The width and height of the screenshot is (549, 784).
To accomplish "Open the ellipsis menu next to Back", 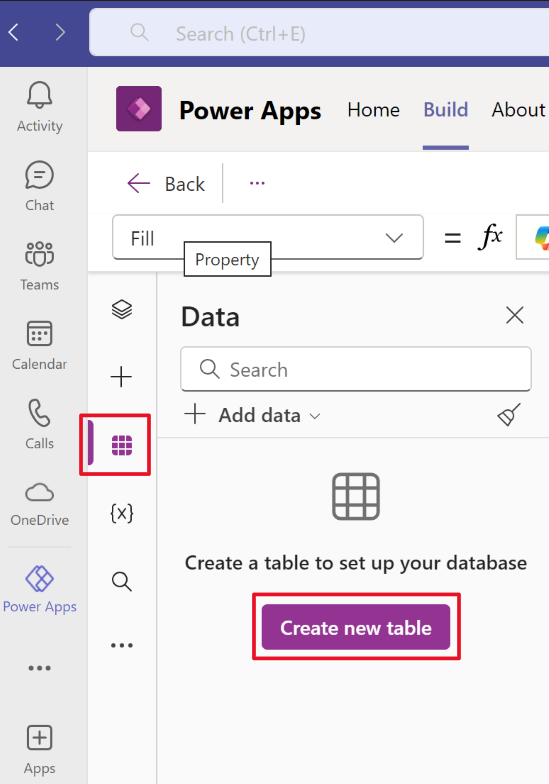I will [257, 183].
